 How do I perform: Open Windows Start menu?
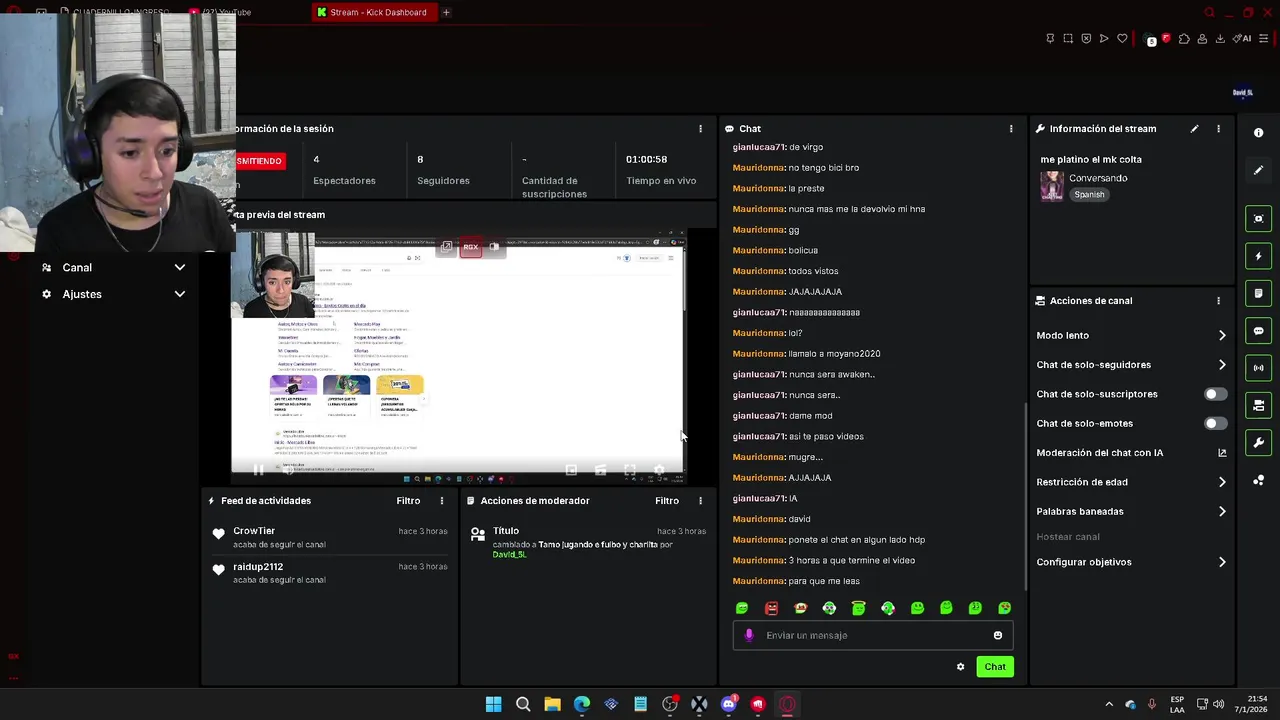[x=493, y=704]
